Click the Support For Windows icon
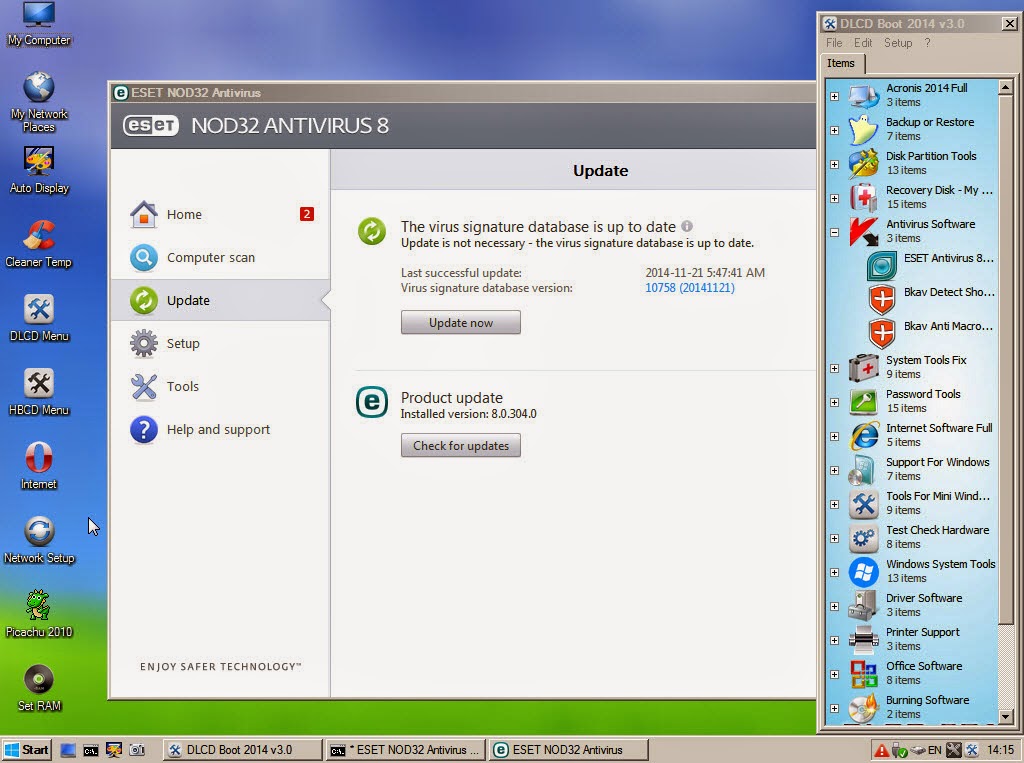Screen dimensions: 1024x763 click(x=863, y=470)
